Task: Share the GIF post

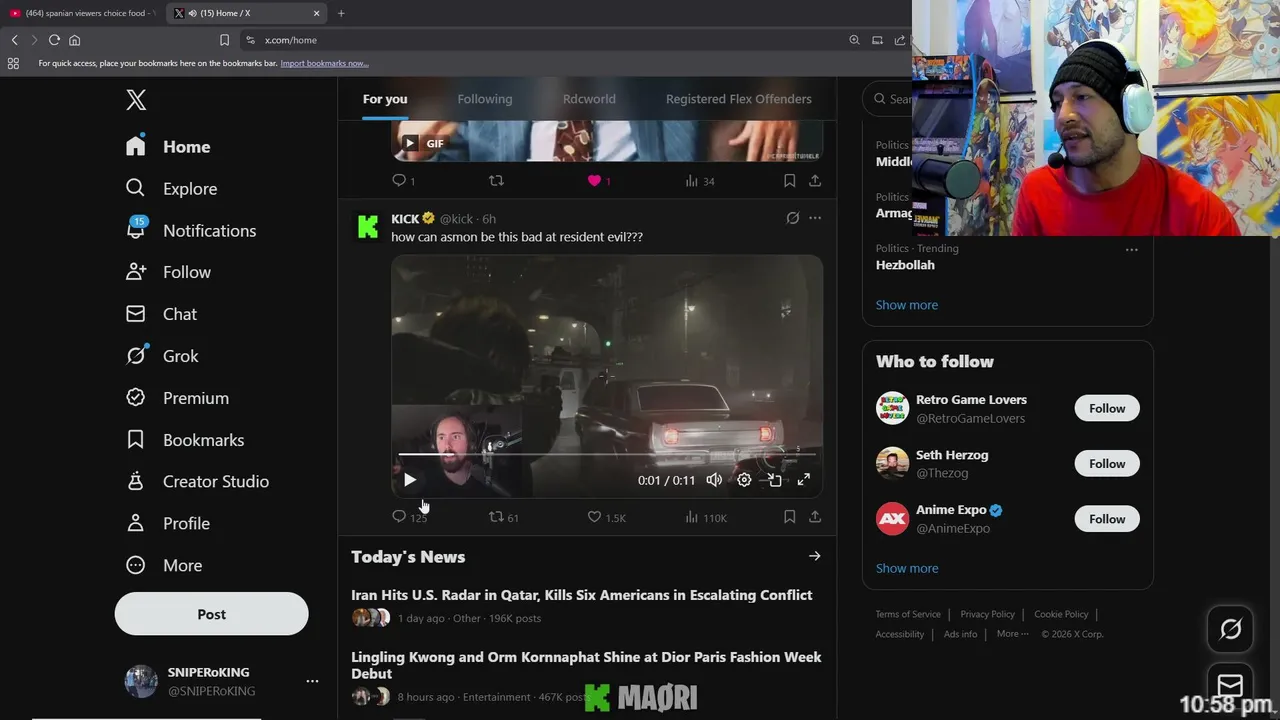Action: [x=815, y=181]
